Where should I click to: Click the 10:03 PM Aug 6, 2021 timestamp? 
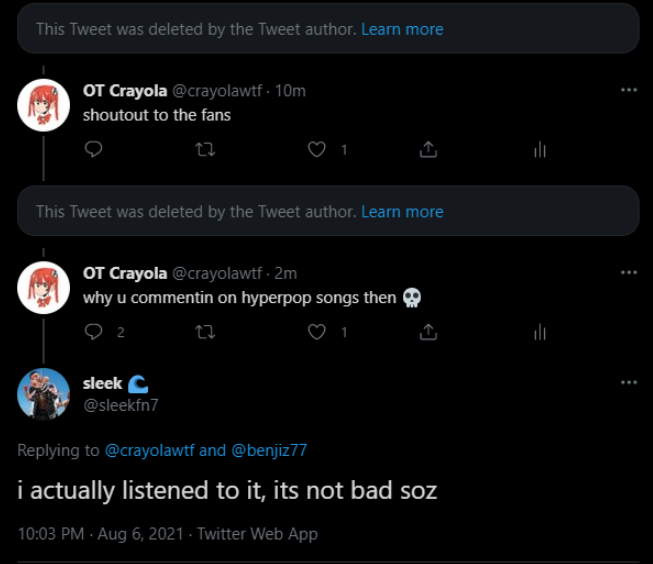point(100,533)
